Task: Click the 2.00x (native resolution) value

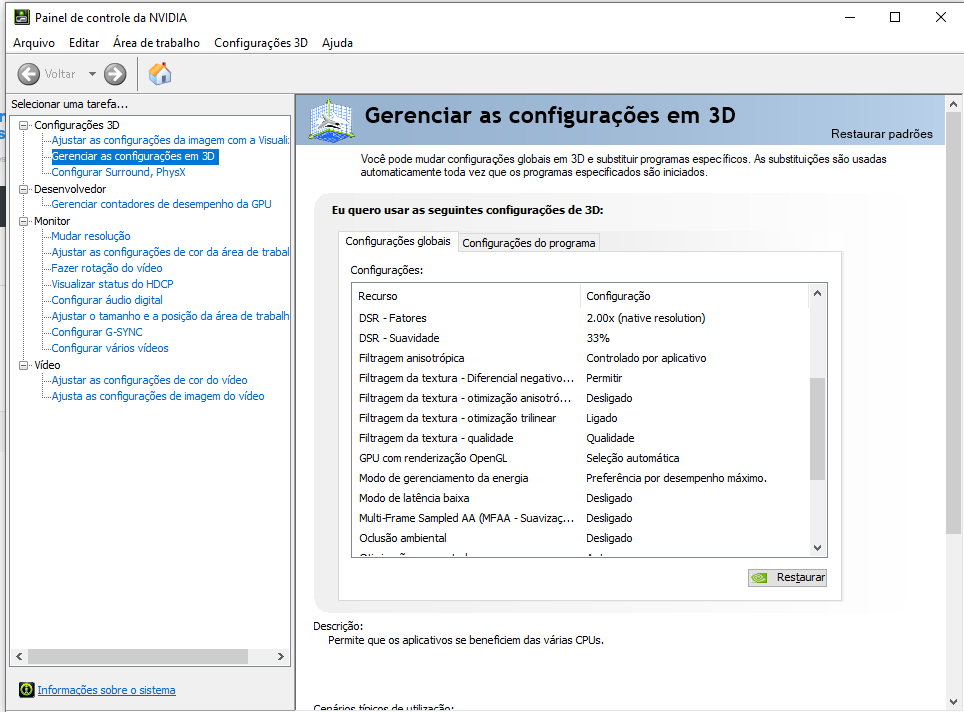Action: [646, 318]
